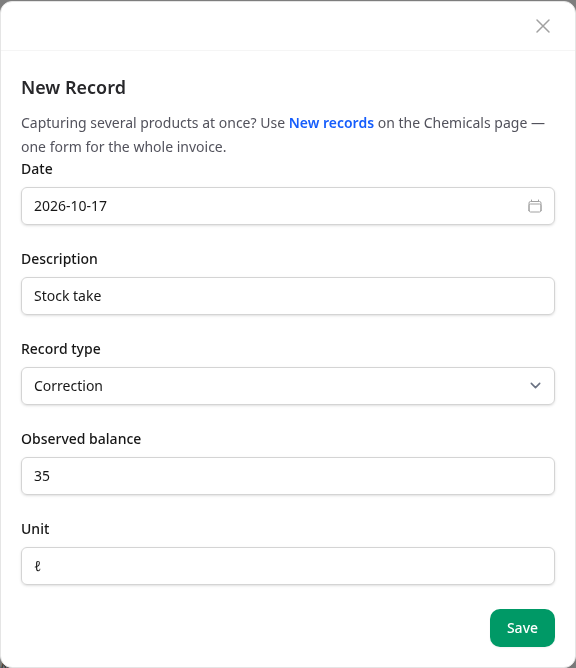Click the Date label
This screenshot has width=576, height=668.
point(37,169)
